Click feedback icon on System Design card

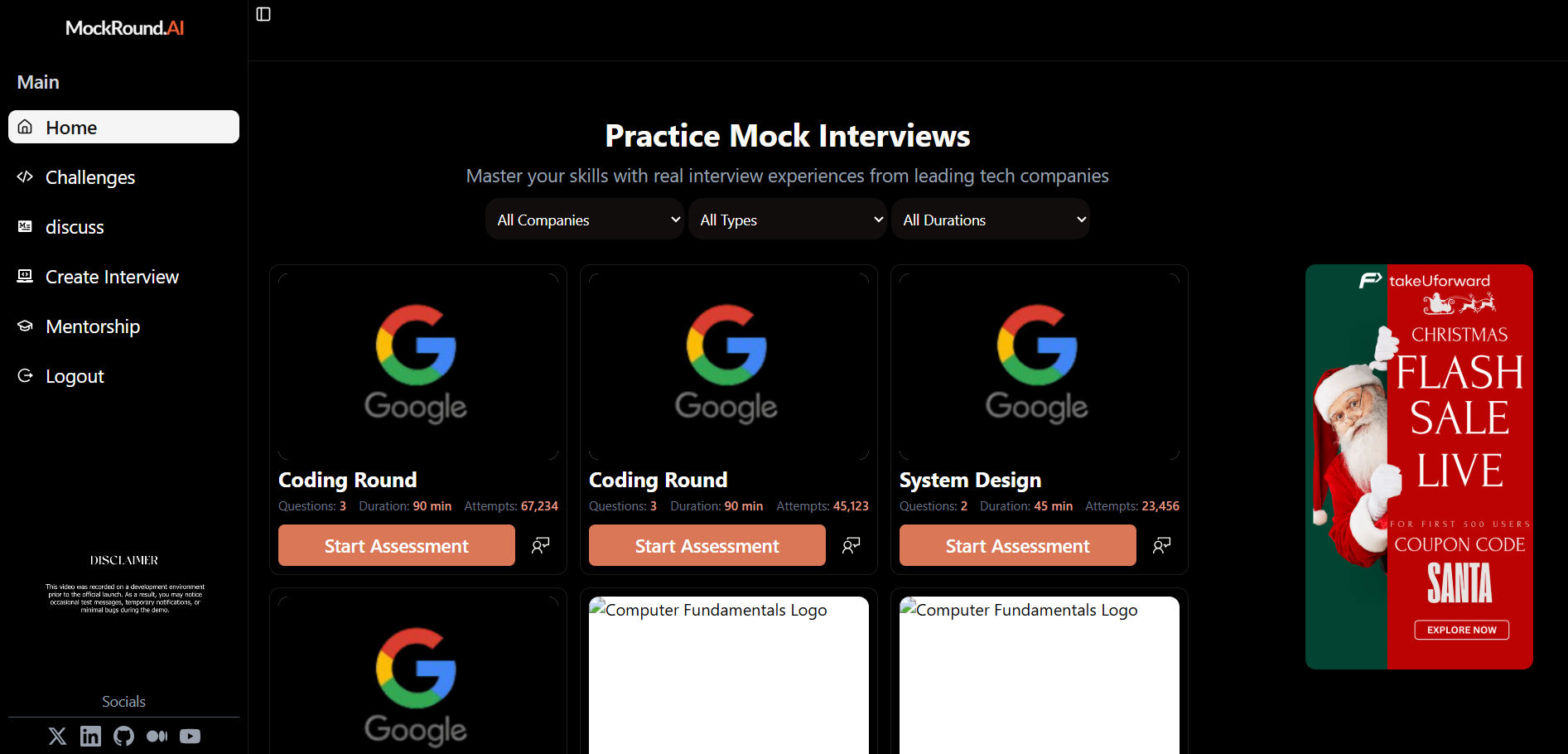(1161, 545)
